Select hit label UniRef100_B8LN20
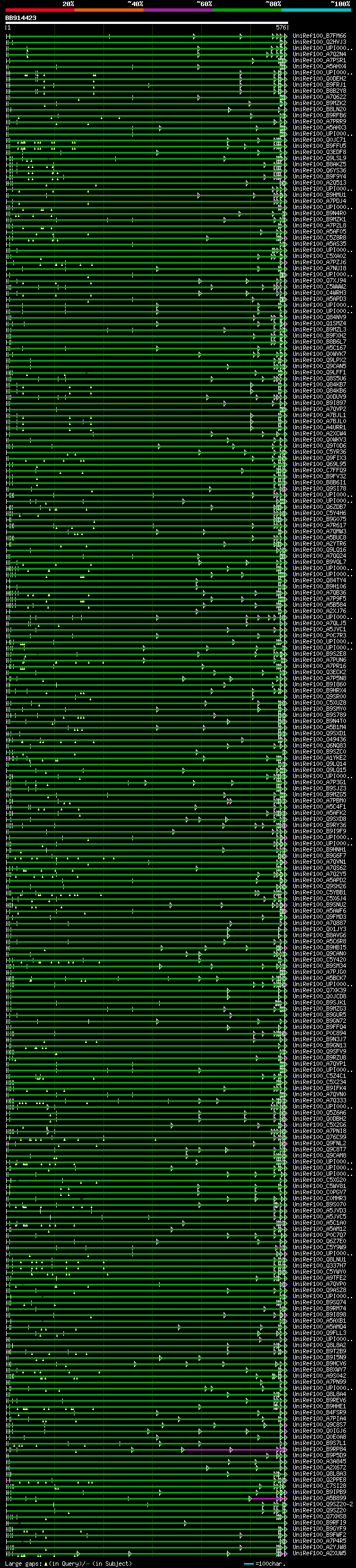356x1568 pixels. pos(319,109)
